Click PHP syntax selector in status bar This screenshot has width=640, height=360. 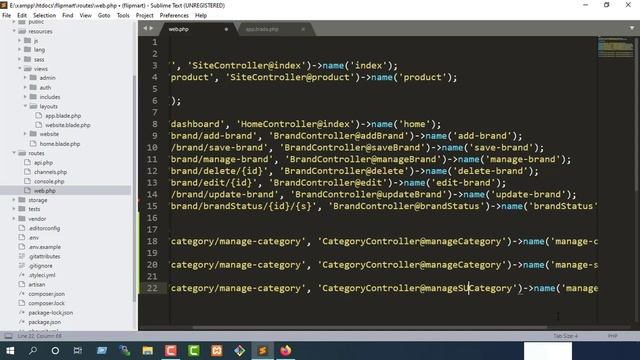(x=612, y=336)
